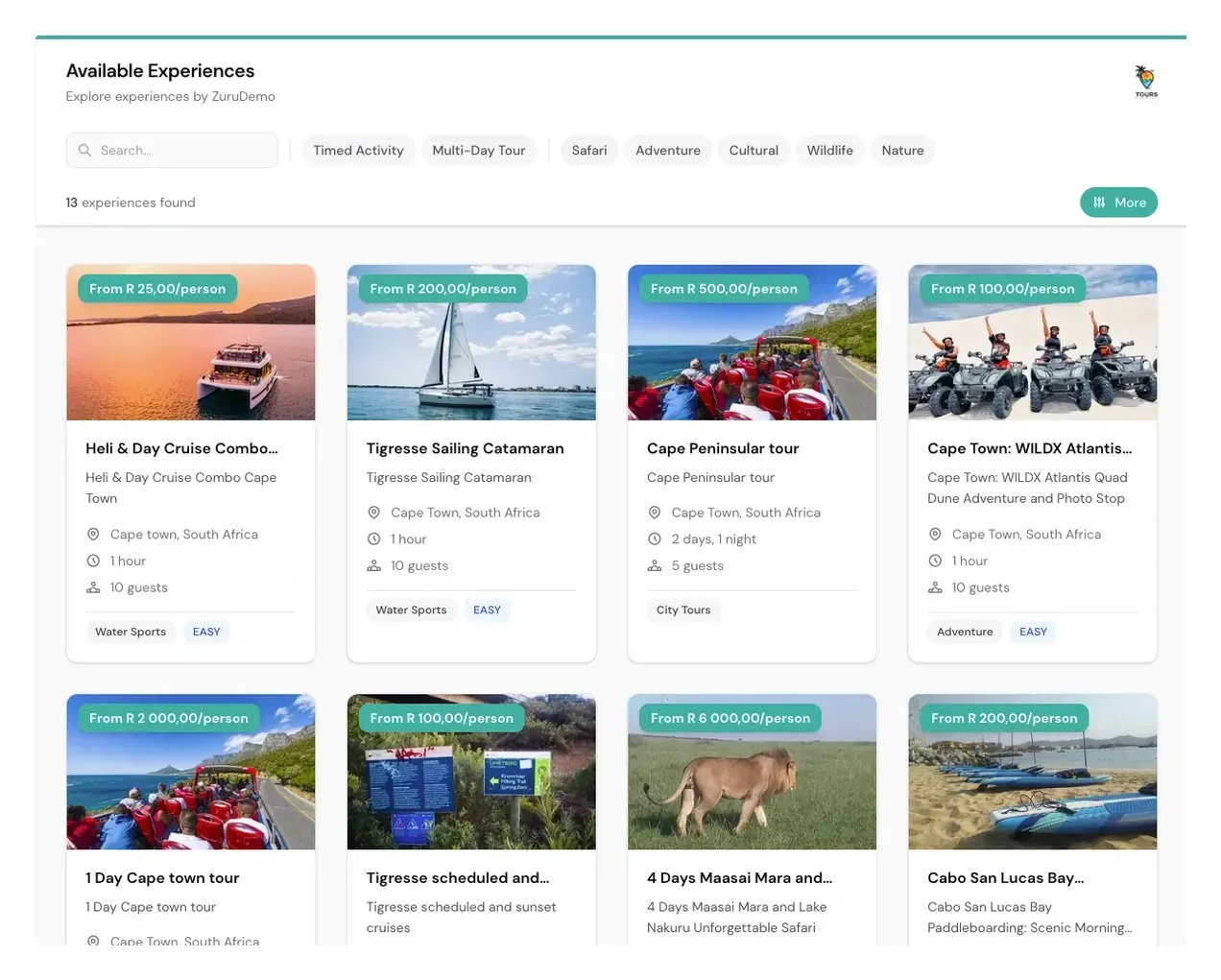Screen dimensions: 1221x980
Task: Filter by Timed Activity
Action: tap(358, 151)
